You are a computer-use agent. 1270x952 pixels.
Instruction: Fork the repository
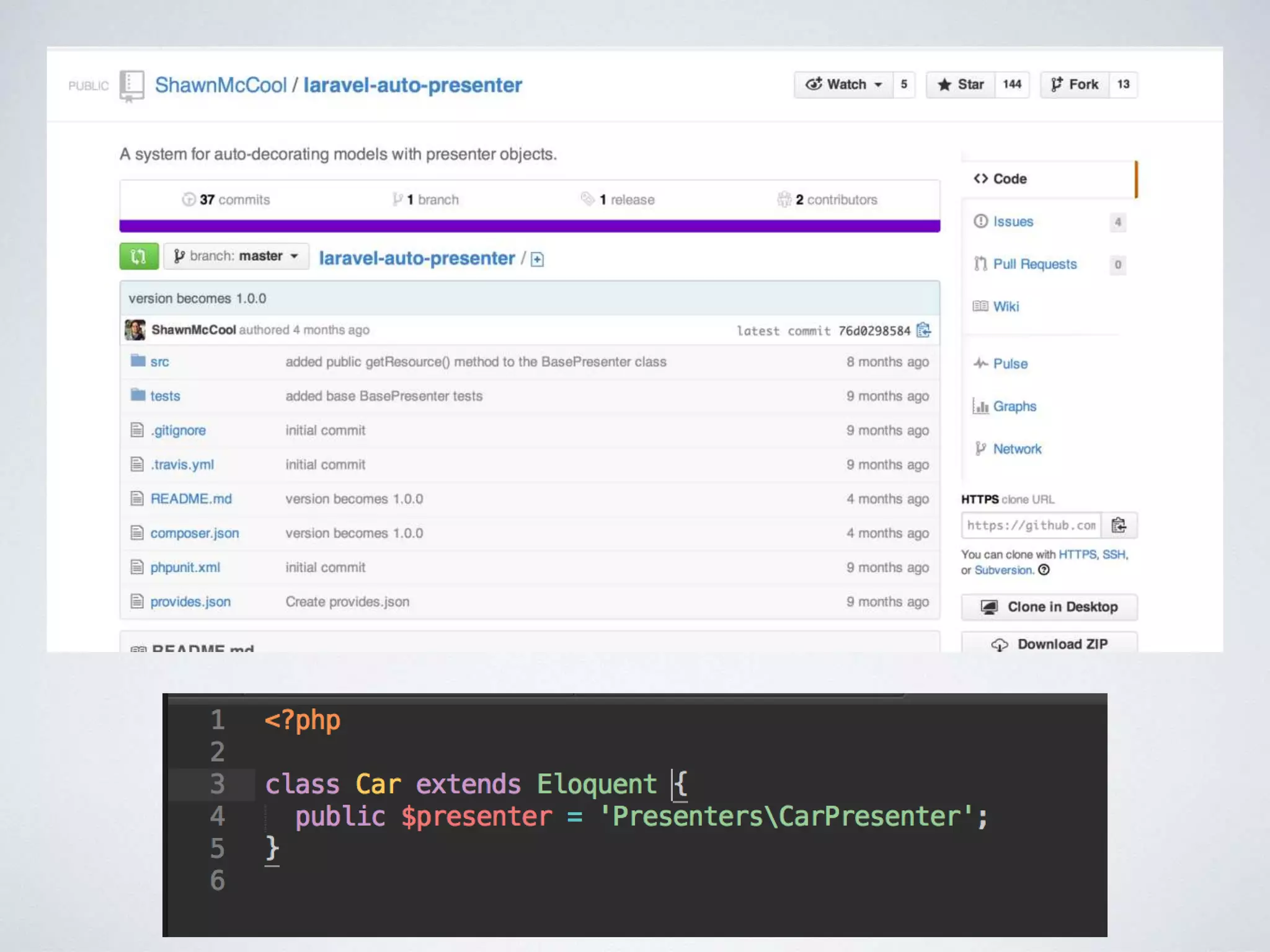point(1075,85)
